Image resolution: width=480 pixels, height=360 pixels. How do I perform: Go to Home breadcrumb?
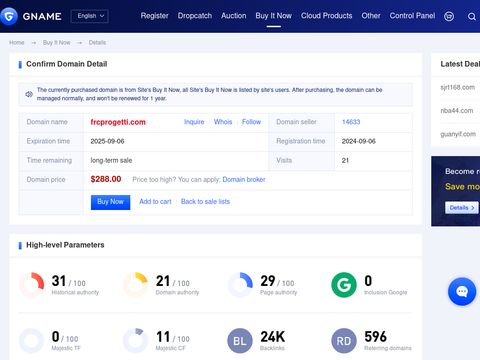pyautogui.click(x=17, y=43)
